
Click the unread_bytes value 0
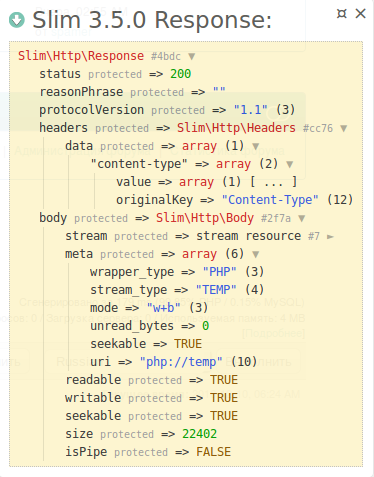coord(206,326)
